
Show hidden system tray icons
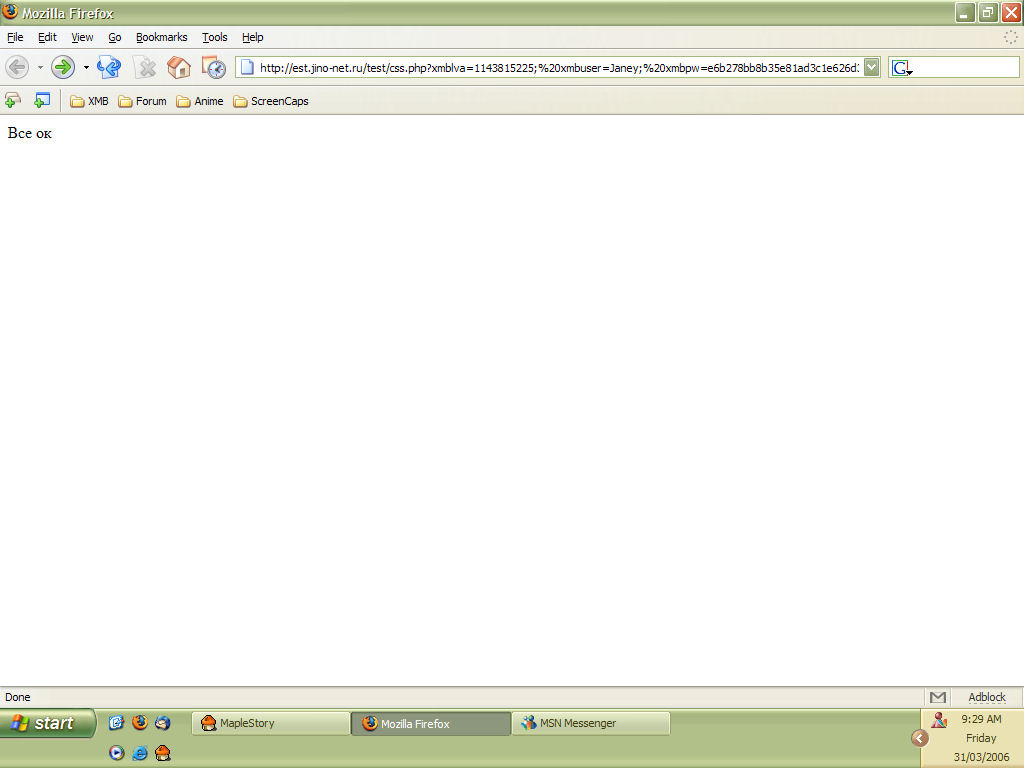pos(920,738)
